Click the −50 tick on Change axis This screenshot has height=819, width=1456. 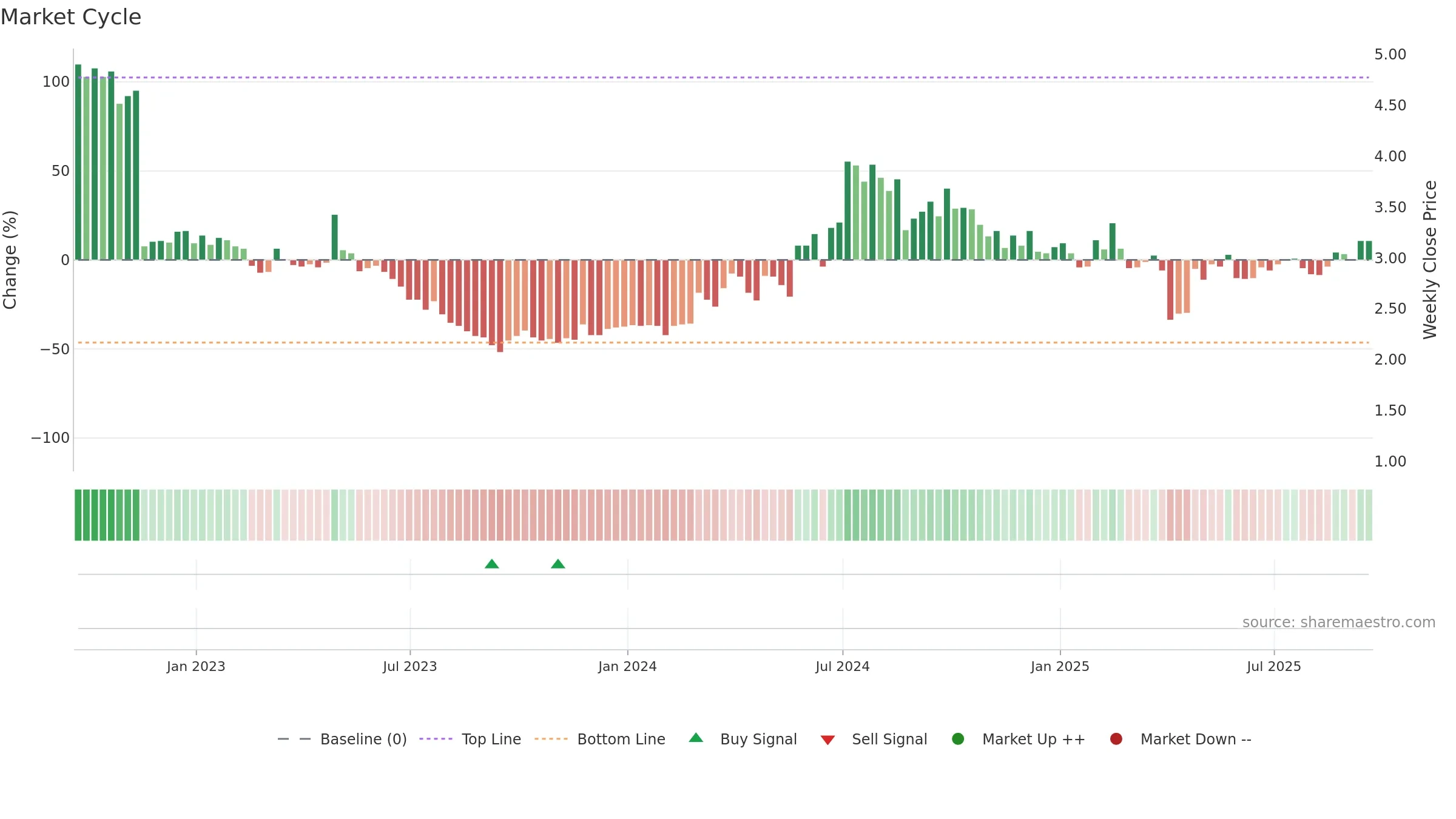coord(55,349)
